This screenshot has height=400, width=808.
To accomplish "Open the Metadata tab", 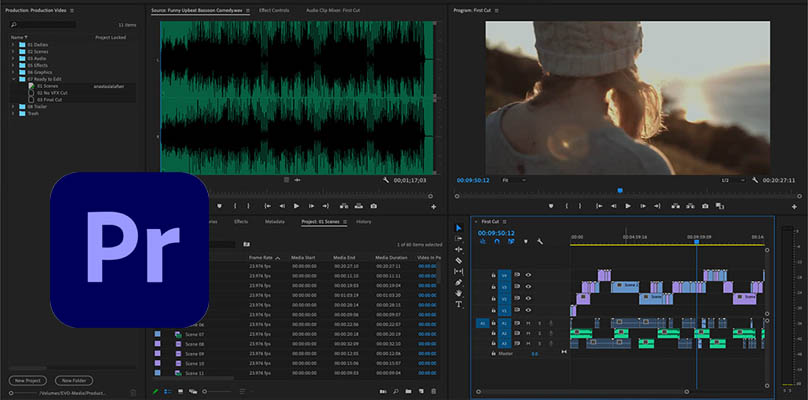I will pyautogui.click(x=274, y=221).
